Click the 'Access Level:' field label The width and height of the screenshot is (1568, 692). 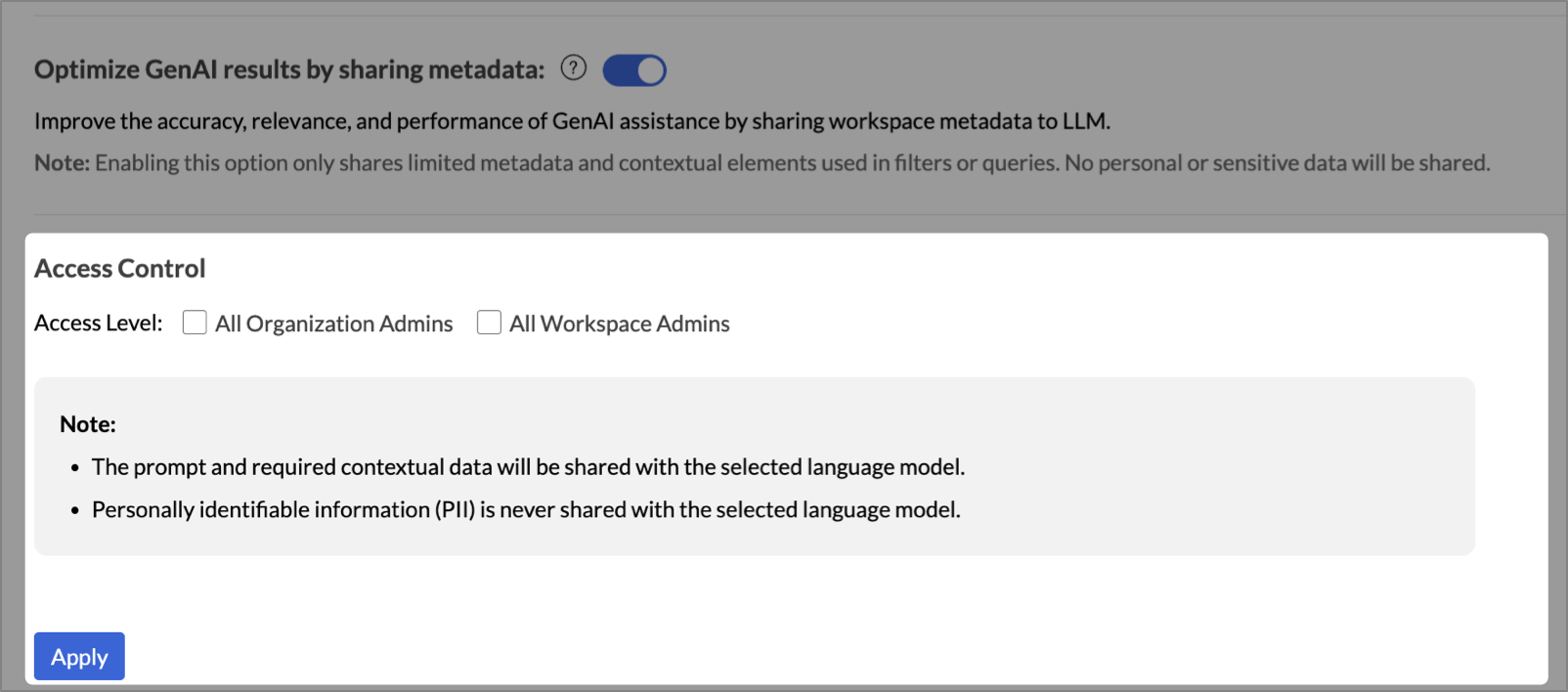click(98, 324)
